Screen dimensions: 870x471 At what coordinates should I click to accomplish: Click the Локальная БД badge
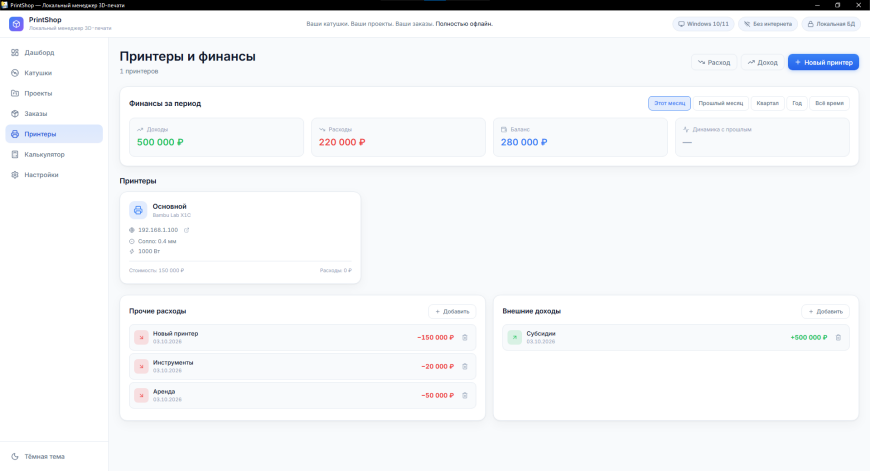pyautogui.click(x=831, y=24)
